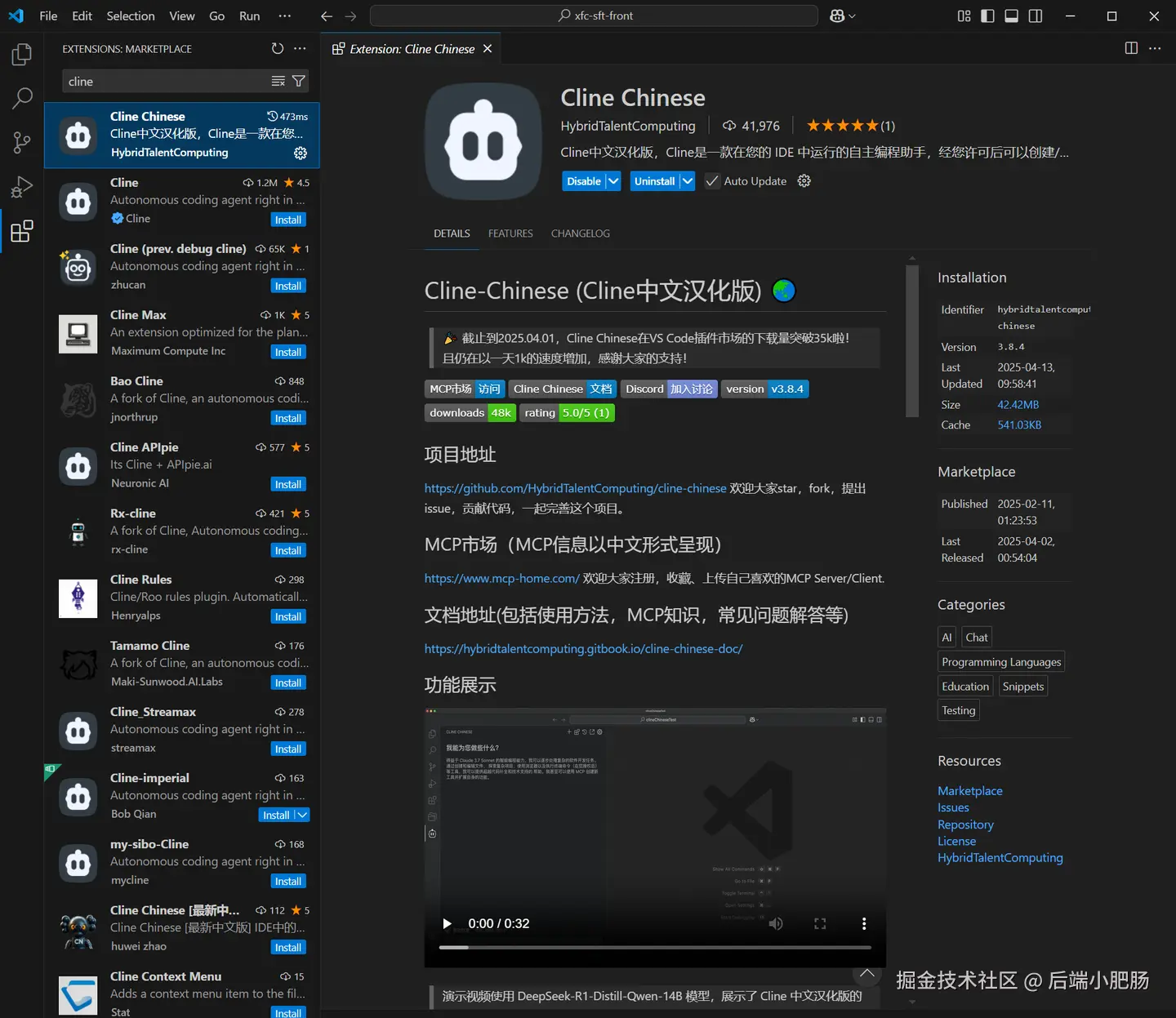This screenshot has width=1176, height=1018.
Task: Close the Cline Chinese extension tab
Action: (488, 49)
